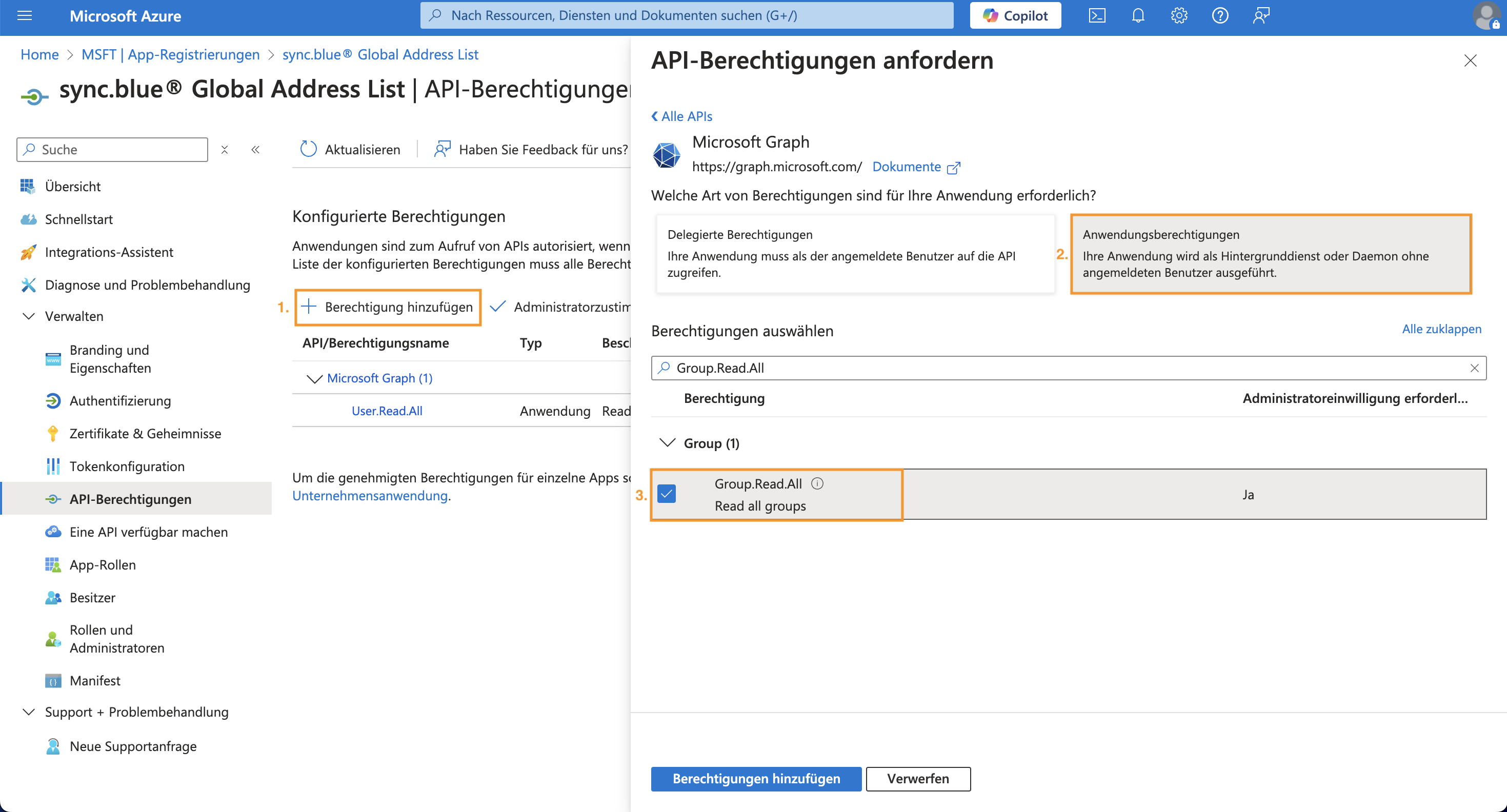Open the Microsoft Graph Dokumente link
Image resolution: width=1507 pixels, height=812 pixels.
[x=916, y=167]
